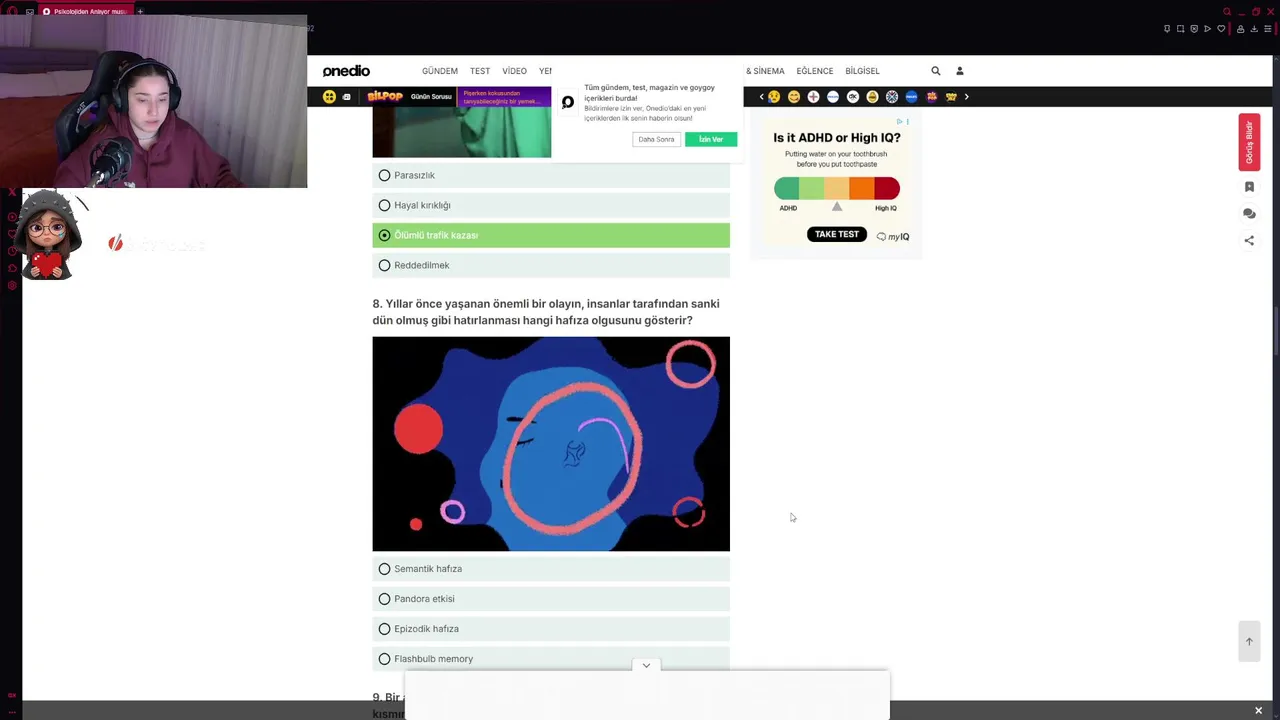Open the GÜNDEM menu item
1280x720 pixels.
(x=440, y=71)
